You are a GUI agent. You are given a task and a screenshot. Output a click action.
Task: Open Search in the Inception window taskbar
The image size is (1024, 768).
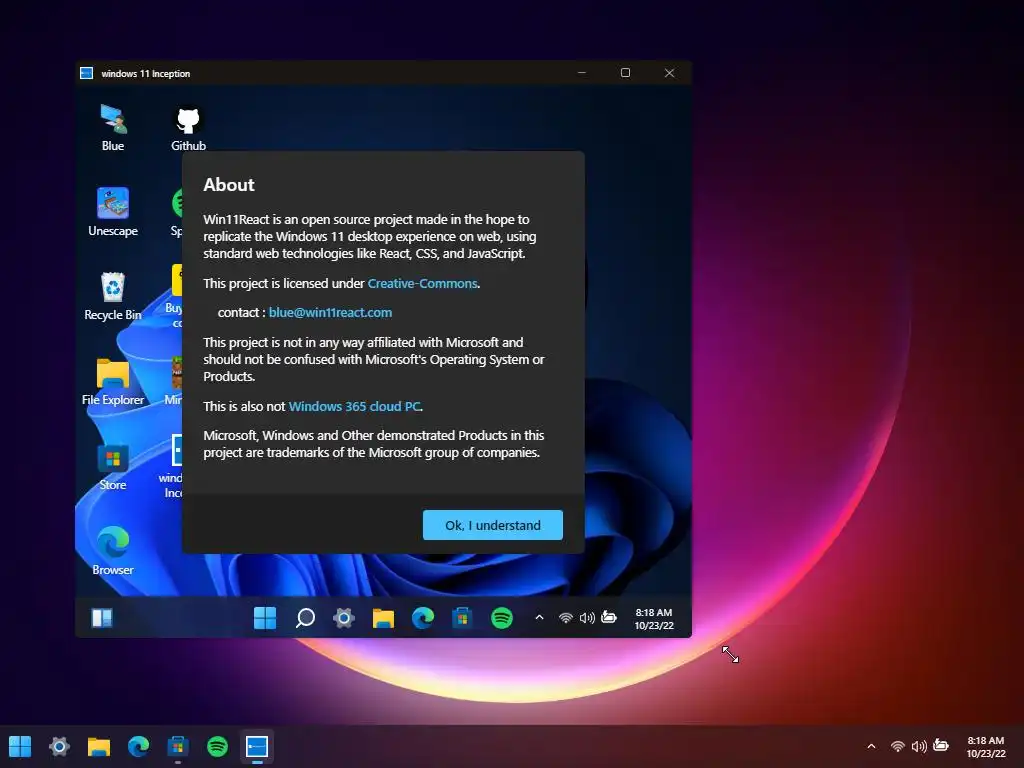305,618
